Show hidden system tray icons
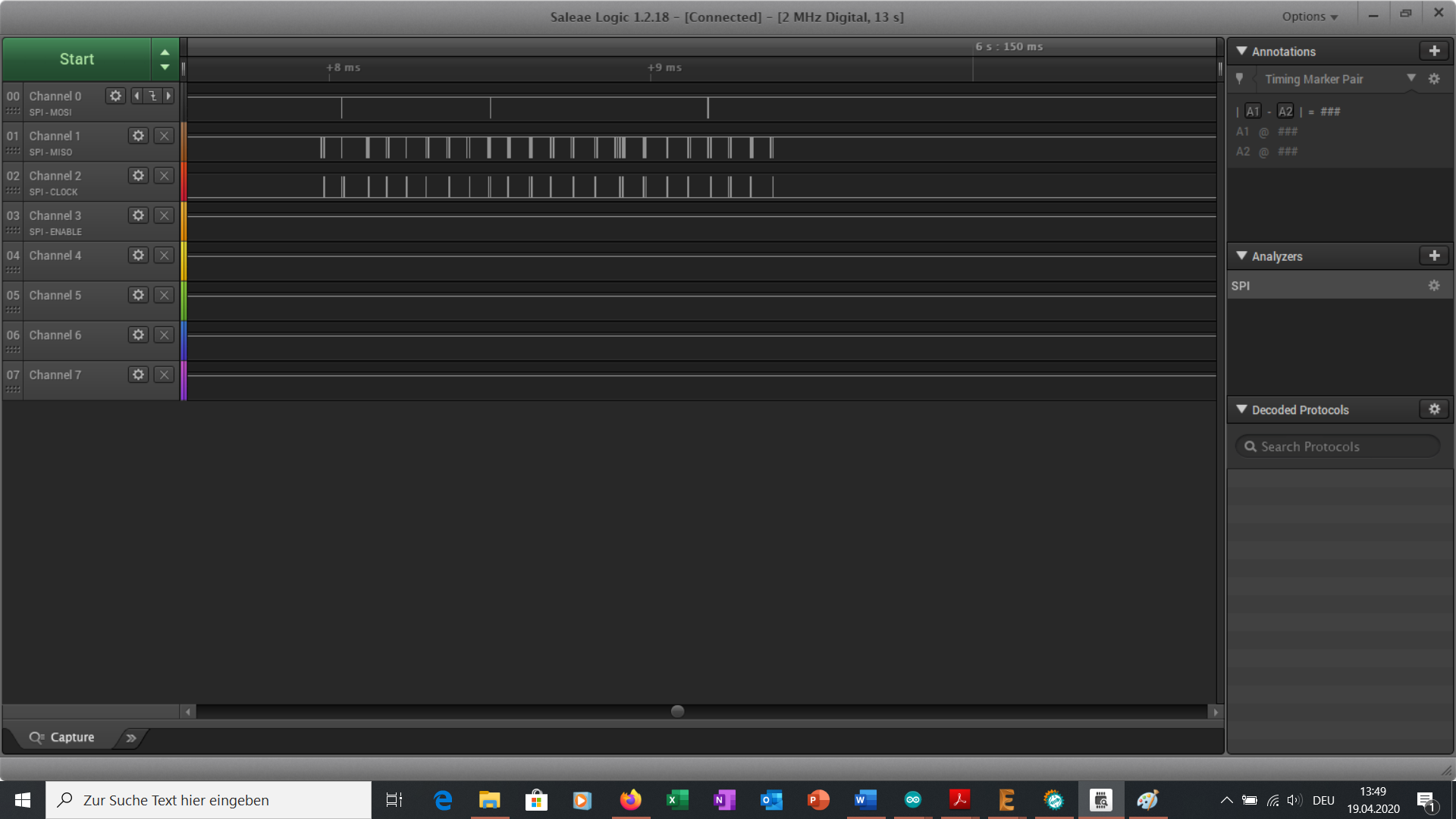Screen dimensions: 1456x819 [x=1226, y=800]
